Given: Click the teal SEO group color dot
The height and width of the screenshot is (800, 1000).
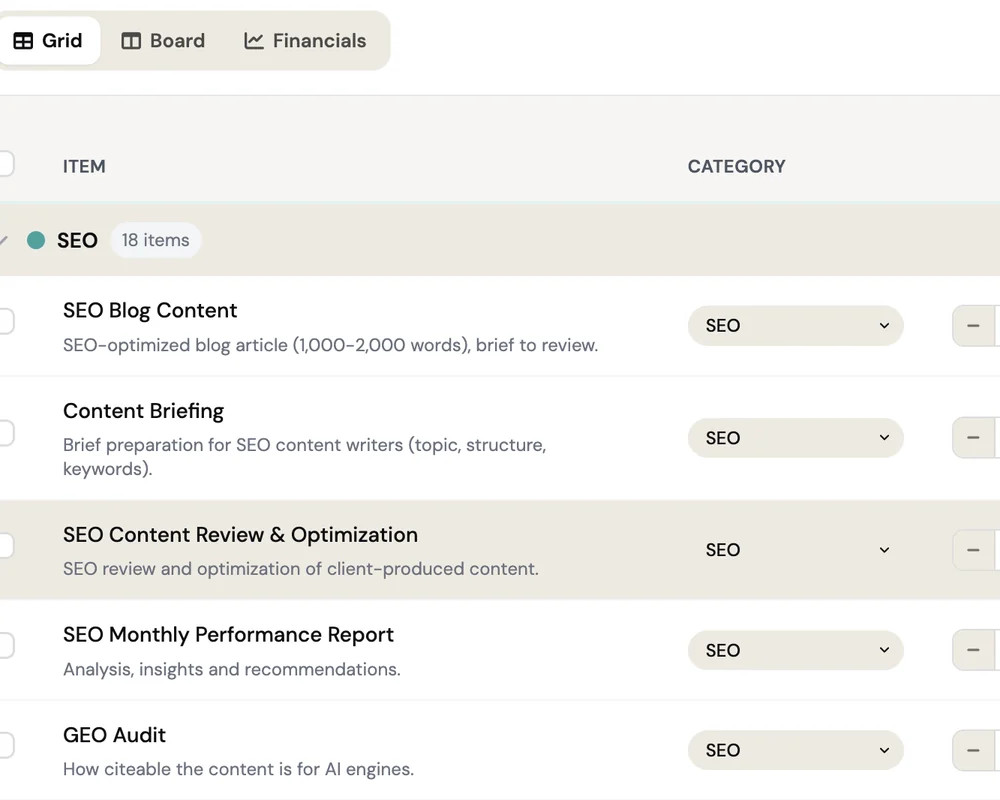Looking at the screenshot, I should tap(36, 241).
